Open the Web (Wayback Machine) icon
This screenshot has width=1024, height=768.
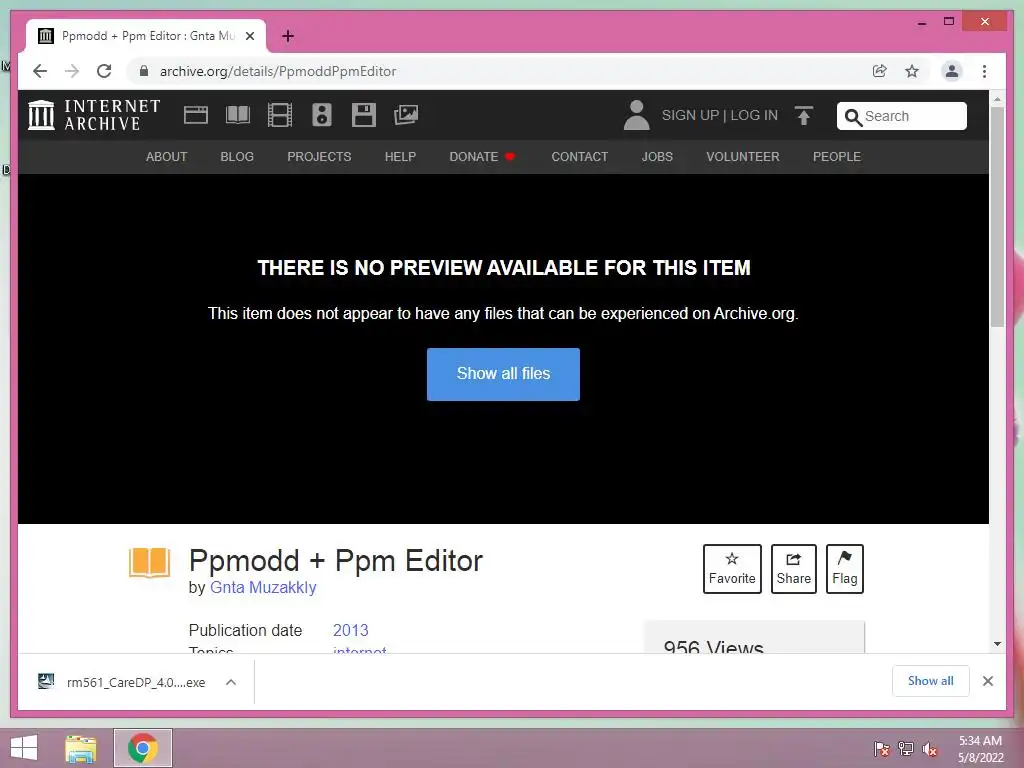pyautogui.click(x=195, y=116)
